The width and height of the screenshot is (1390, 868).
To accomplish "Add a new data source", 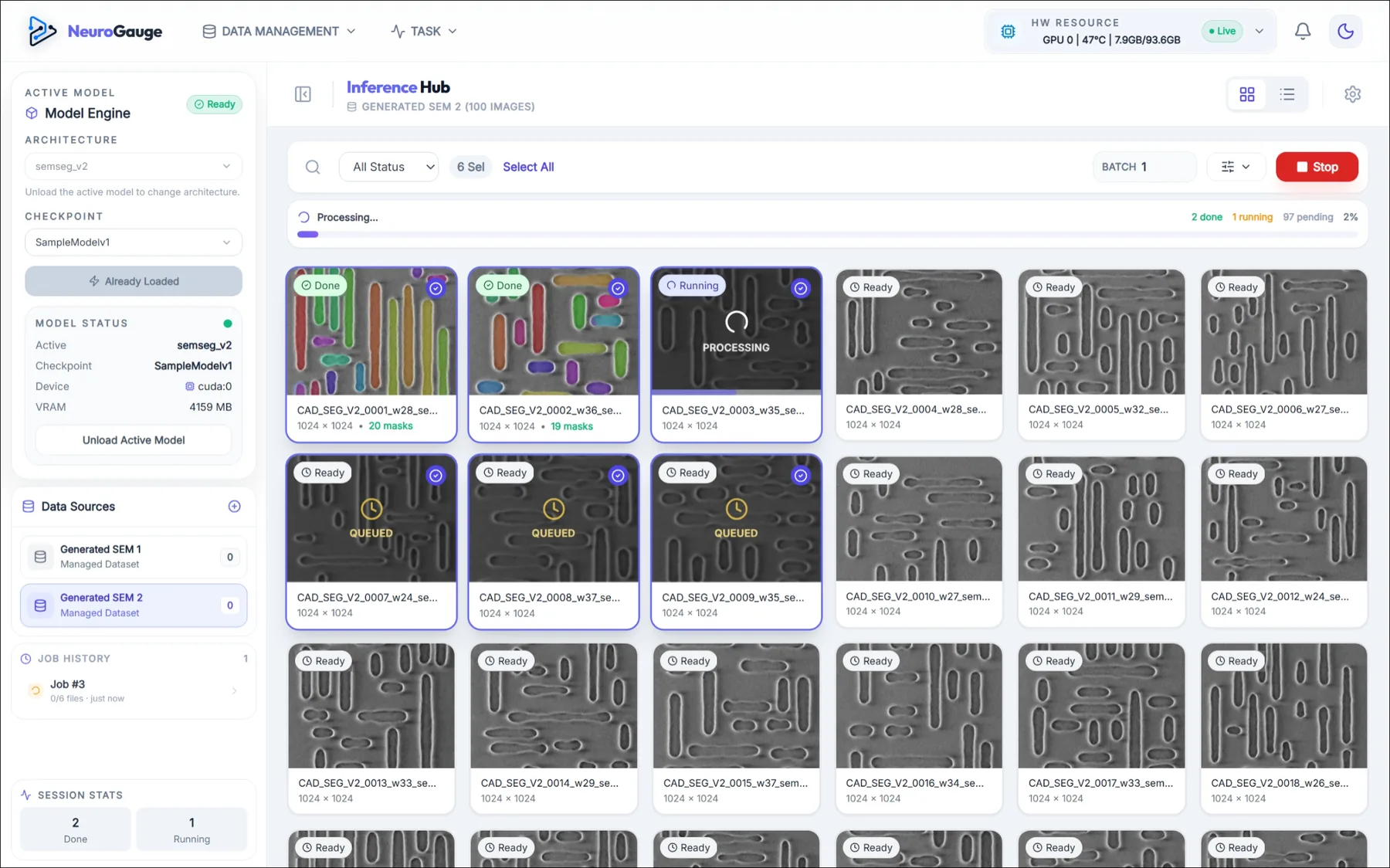I will tap(235, 507).
